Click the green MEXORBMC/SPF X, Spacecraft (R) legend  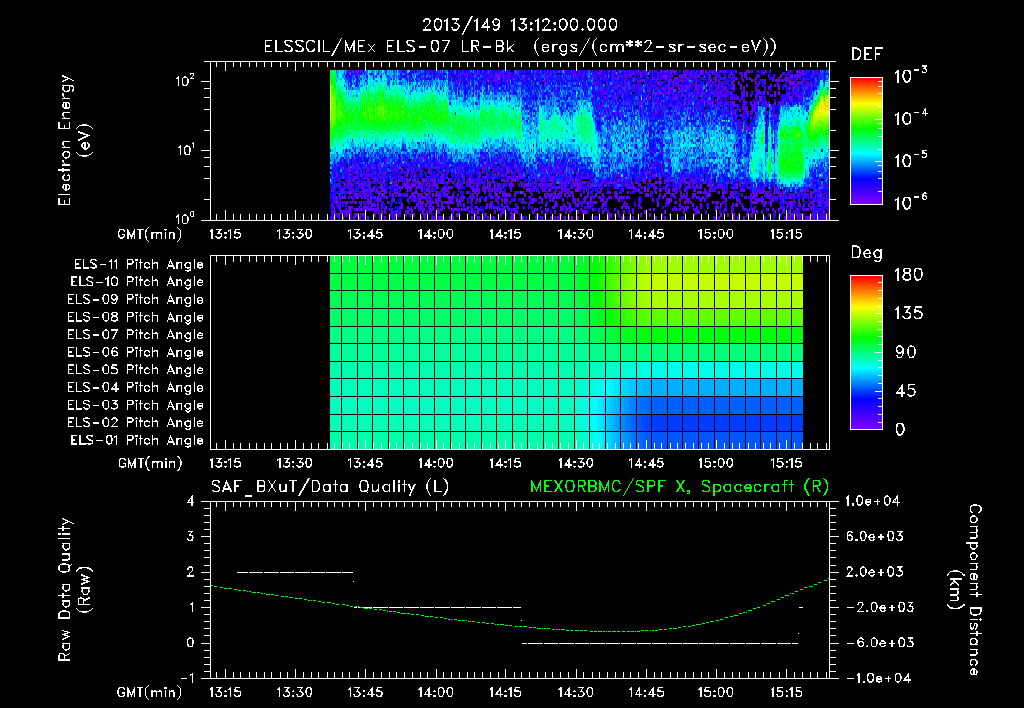coord(679,487)
